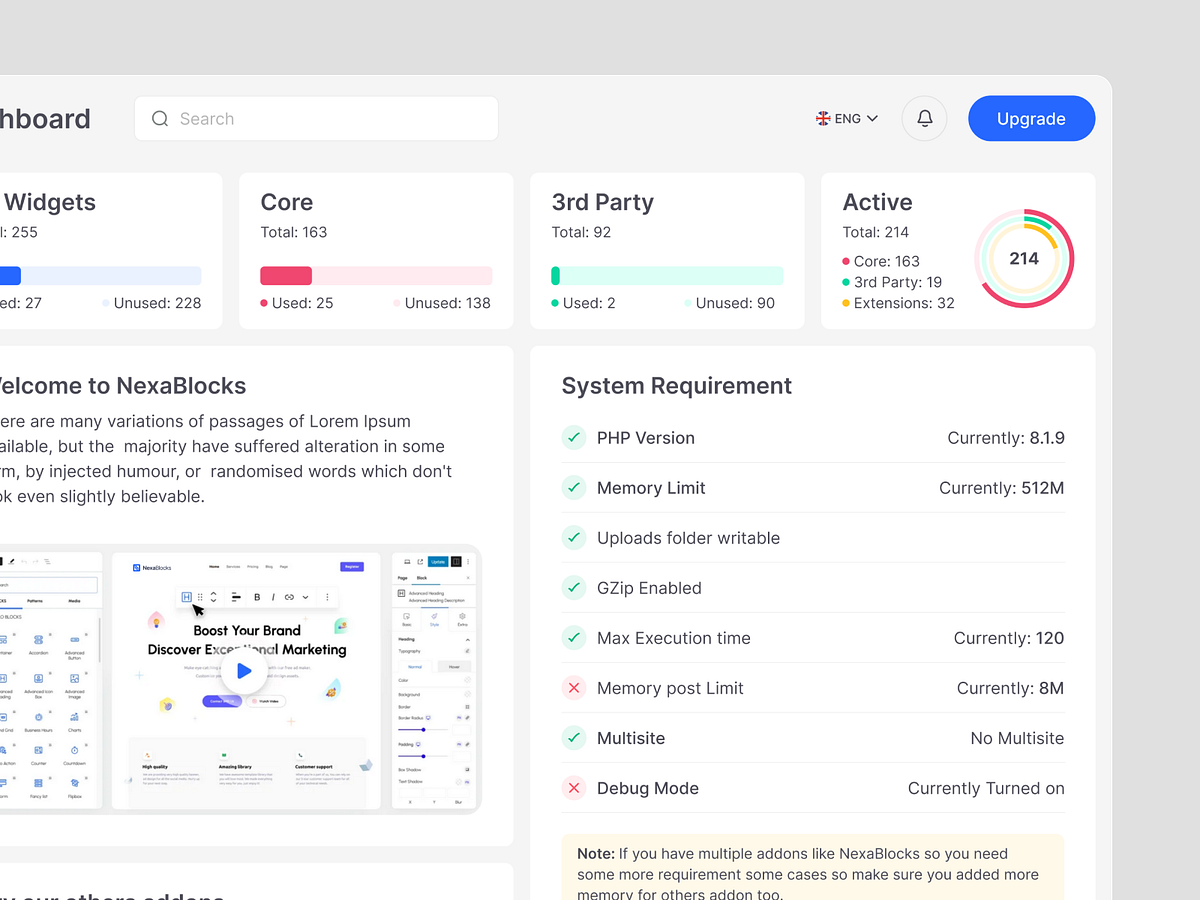Play the NexaBlocks intro video
Screen dimensions: 1200x900
[244, 671]
